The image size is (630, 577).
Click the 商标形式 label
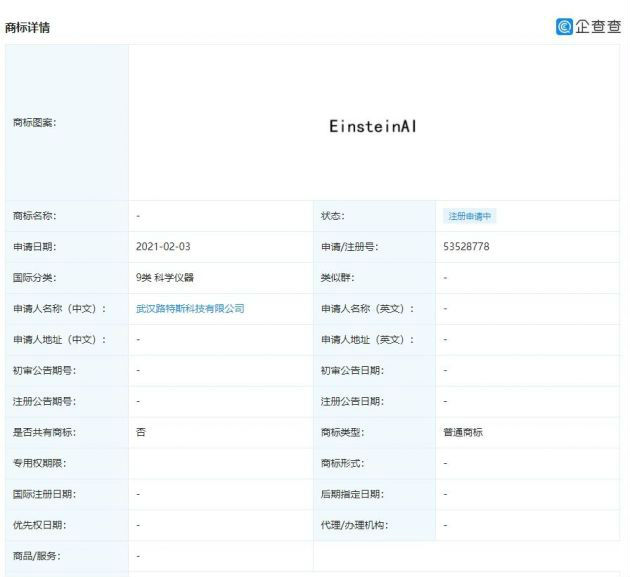click(x=342, y=463)
